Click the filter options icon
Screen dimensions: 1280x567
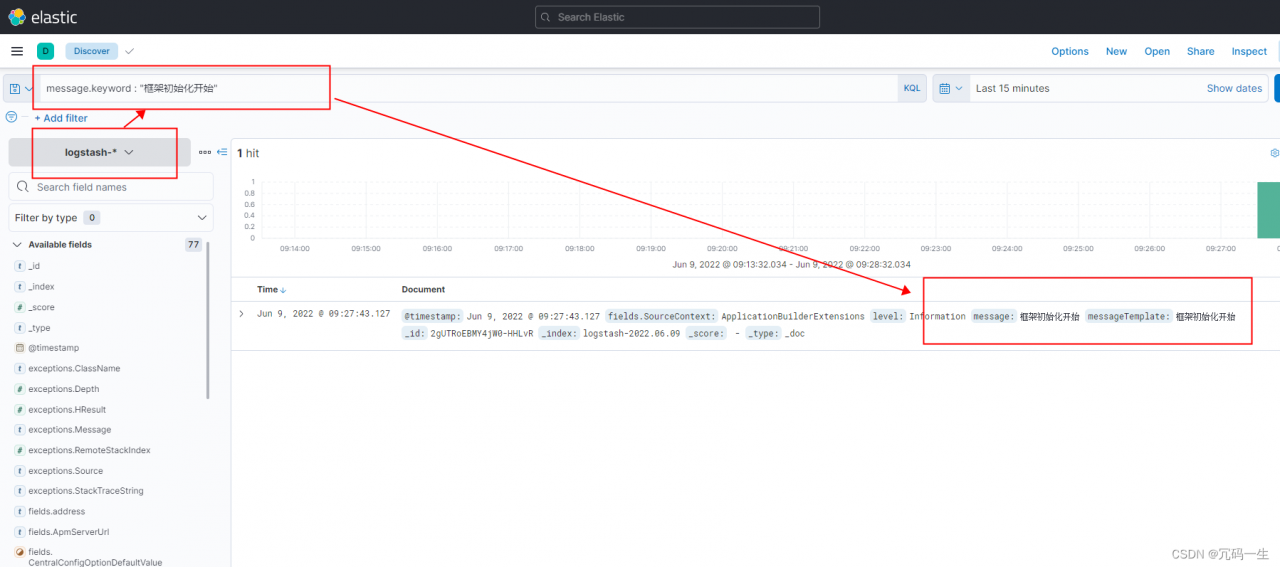[x=12, y=117]
